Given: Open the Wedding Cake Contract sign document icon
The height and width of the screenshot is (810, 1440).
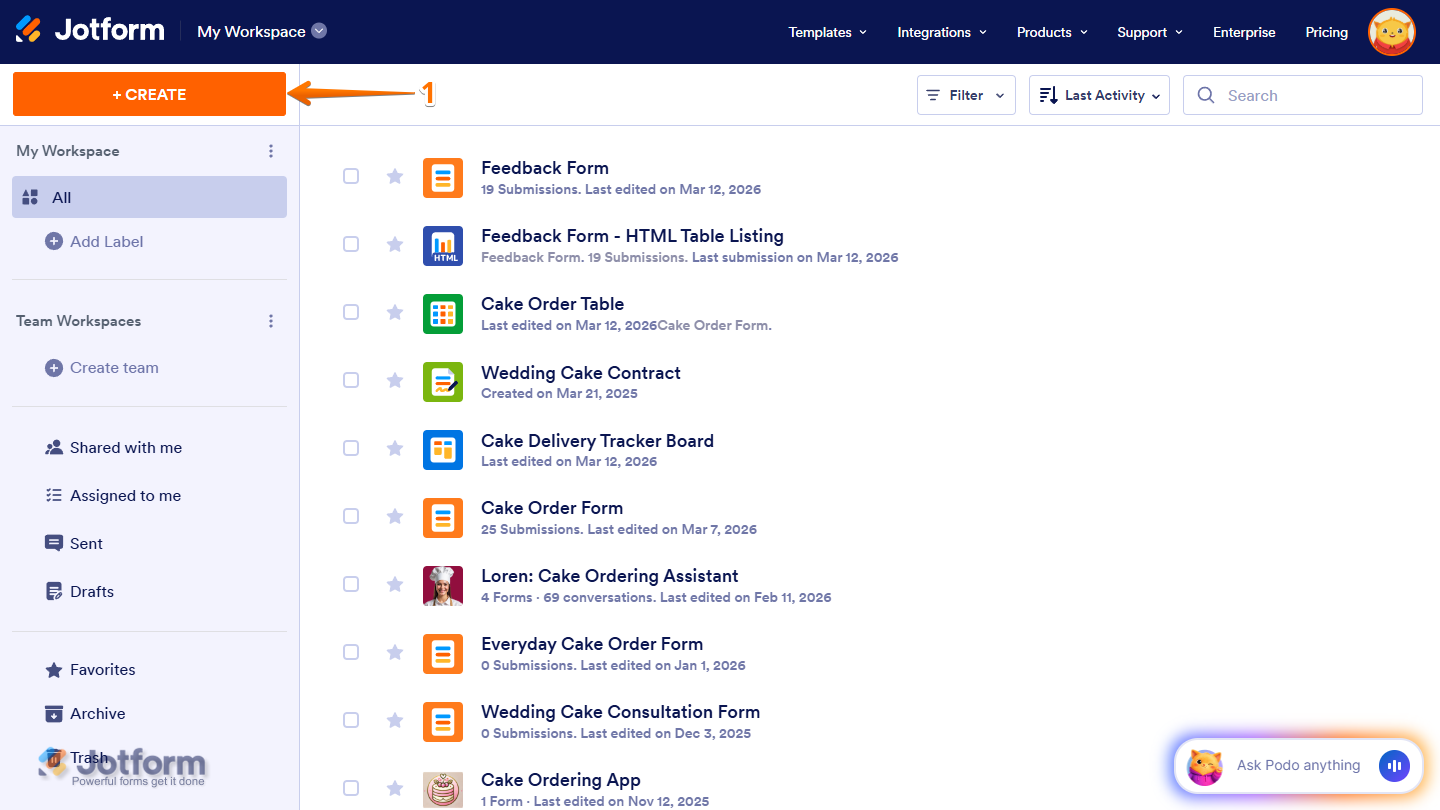Looking at the screenshot, I should [x=443, y=381].
